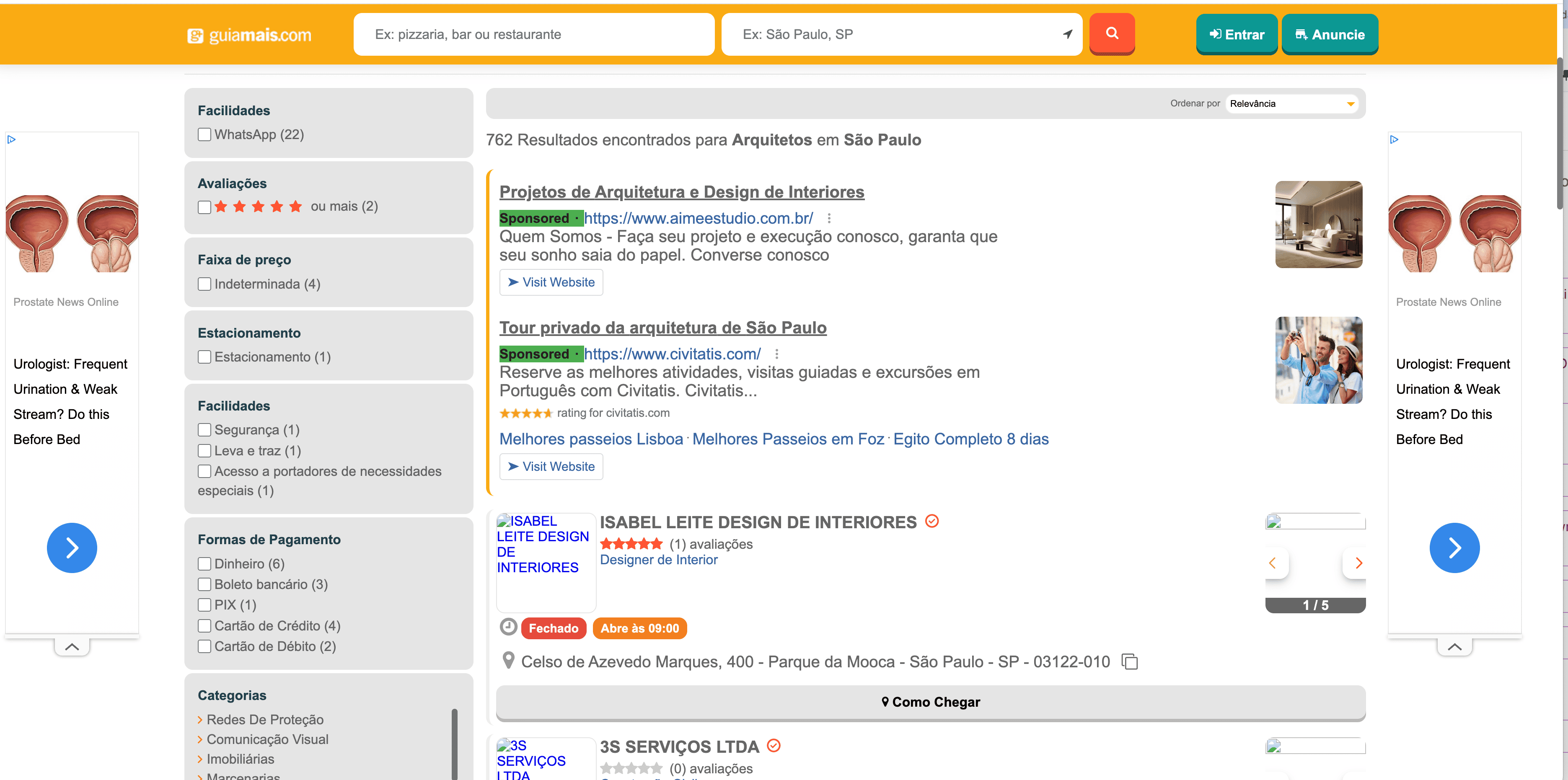Viewport: 1568px width, 780px height.
Task: Click the pizzaria search input field
Action: pos(533,35)
